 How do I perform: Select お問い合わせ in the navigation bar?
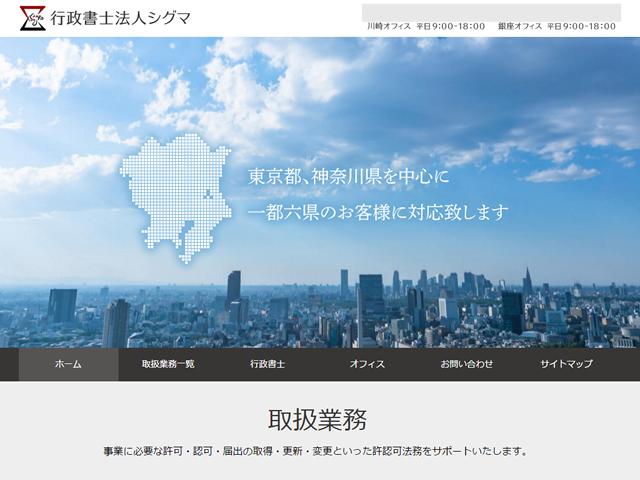tap(467, 364)
